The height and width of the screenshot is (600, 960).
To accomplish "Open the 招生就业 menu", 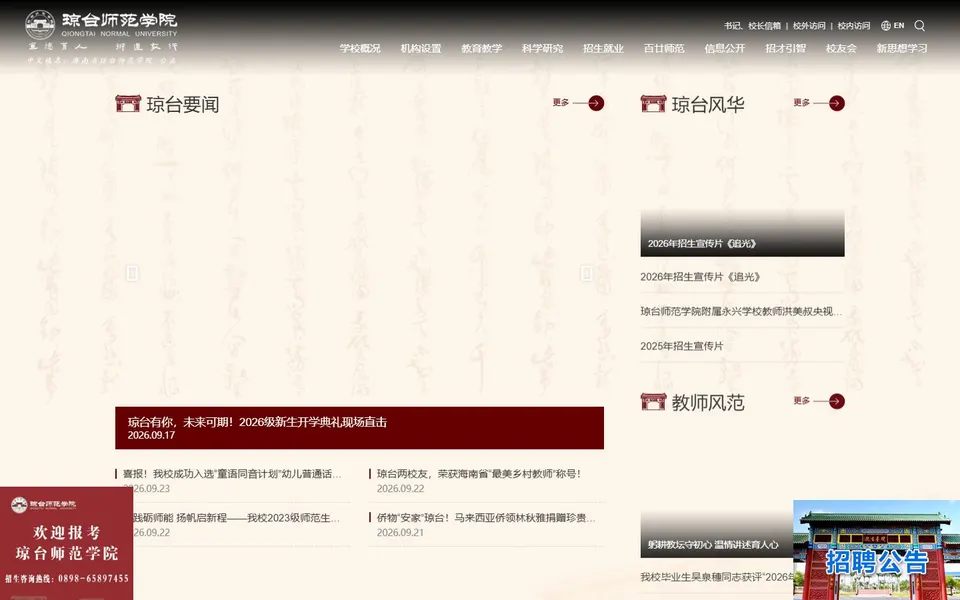I will click(x=603, y=48).
